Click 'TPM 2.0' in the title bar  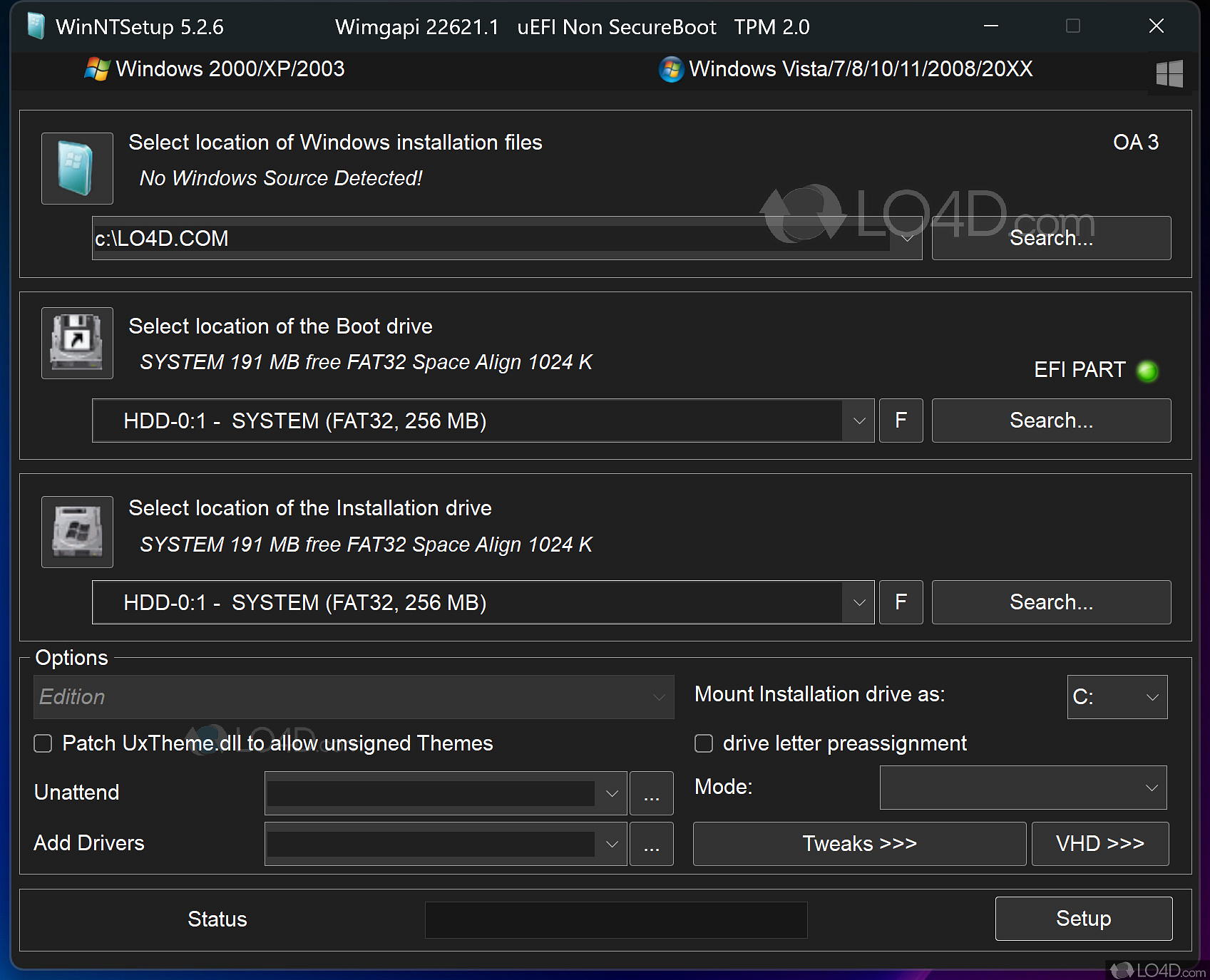[772, 27]
